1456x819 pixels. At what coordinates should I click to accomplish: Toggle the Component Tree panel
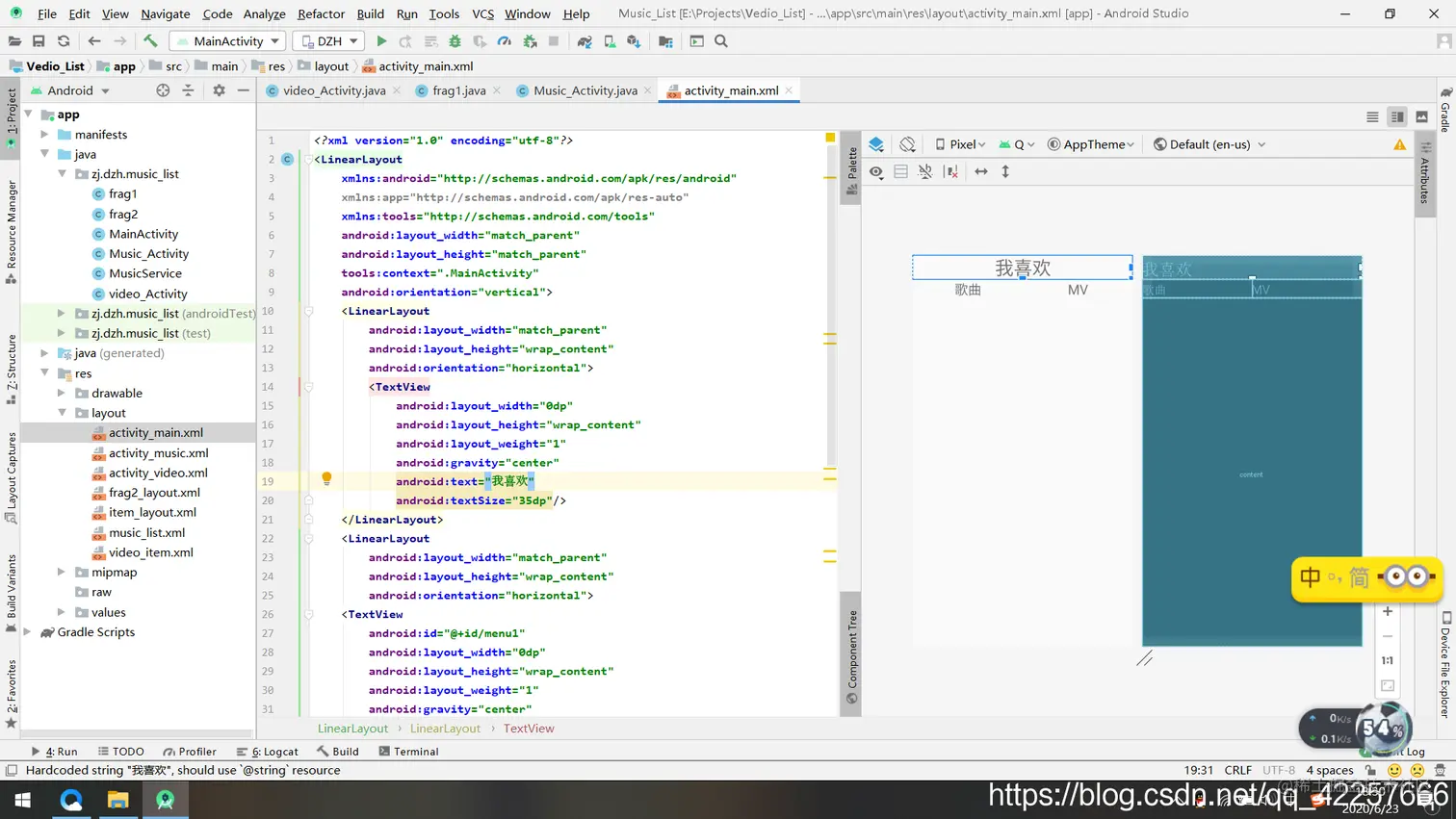pos(851,656)
